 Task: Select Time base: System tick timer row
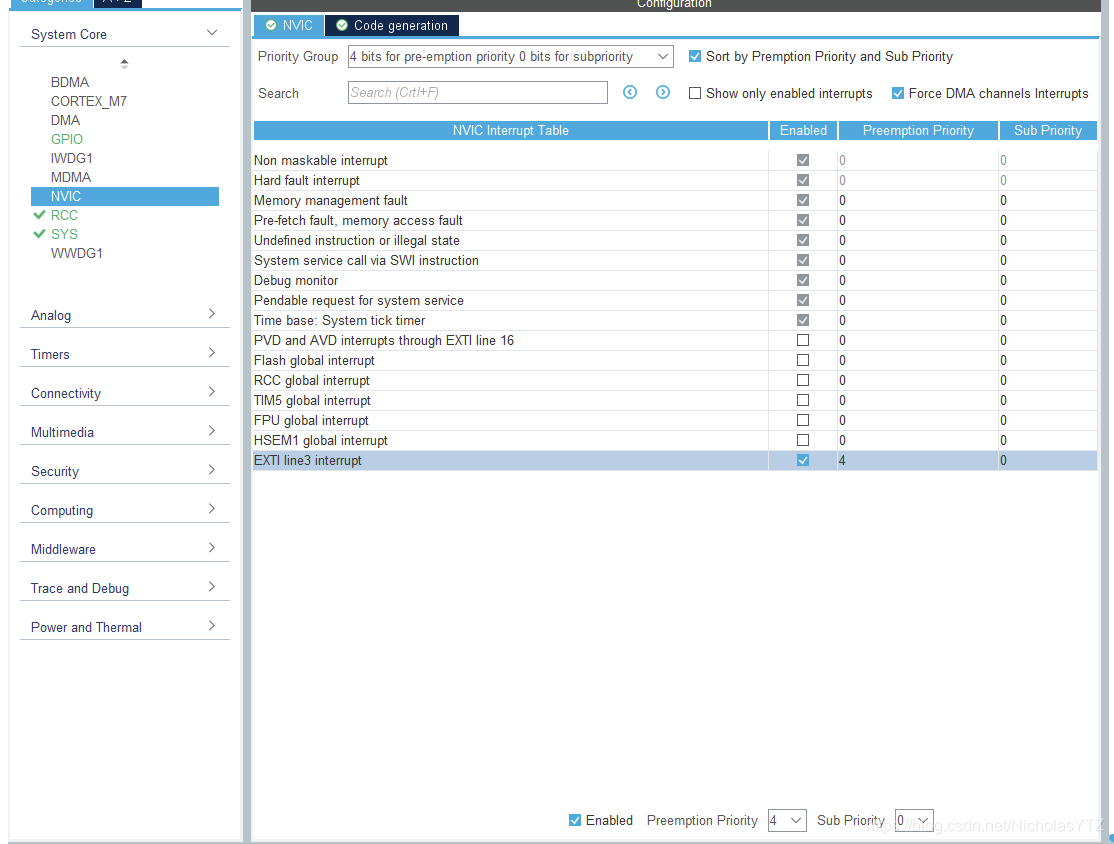click(675, 320)
